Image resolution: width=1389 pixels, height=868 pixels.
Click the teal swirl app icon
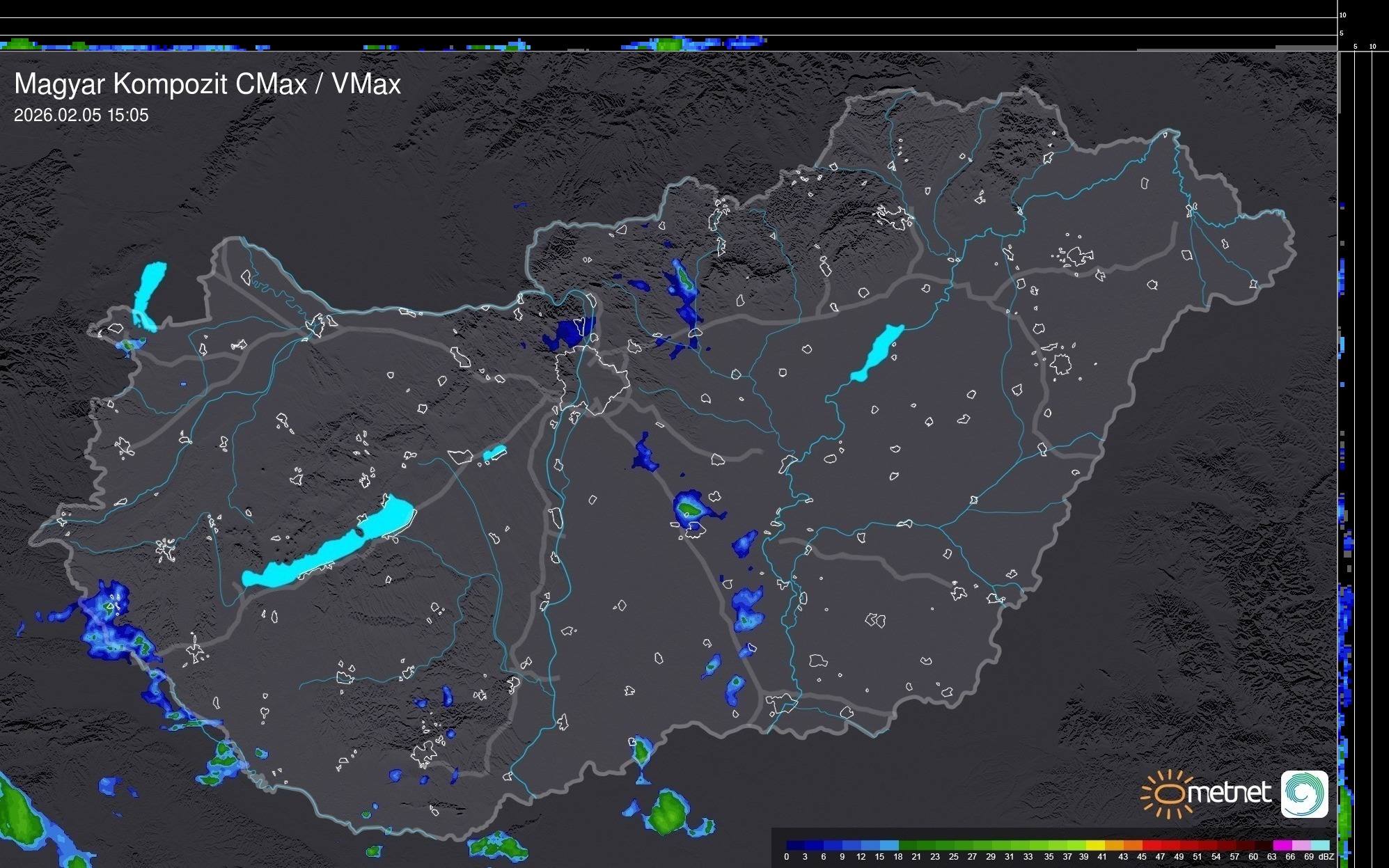point(1305,794)
